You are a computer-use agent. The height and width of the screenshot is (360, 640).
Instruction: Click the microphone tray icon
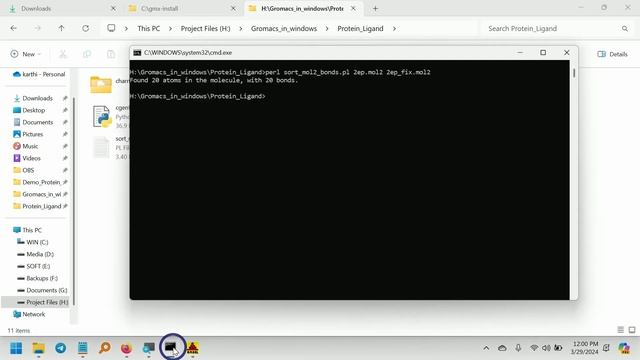tap(518, 348)
